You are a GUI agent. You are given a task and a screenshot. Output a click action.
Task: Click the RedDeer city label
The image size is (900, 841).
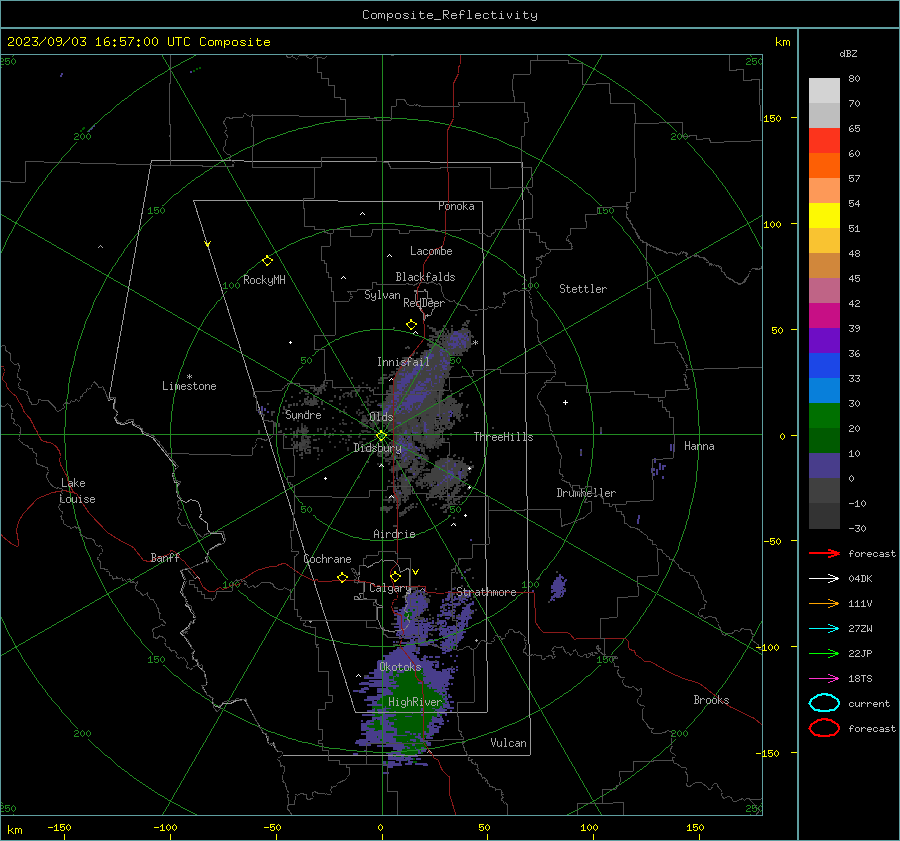[x=424, y=303]
